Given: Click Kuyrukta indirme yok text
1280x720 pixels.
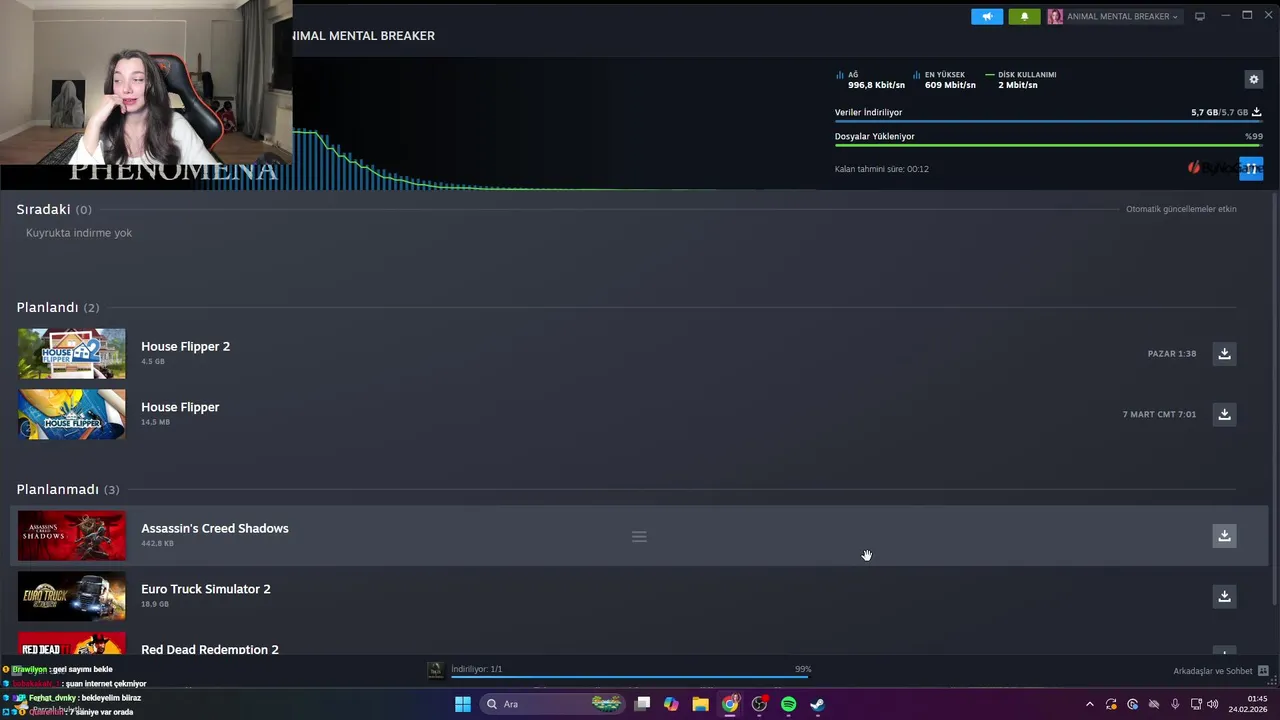Looking at the screenshot, I should point(79,233).
